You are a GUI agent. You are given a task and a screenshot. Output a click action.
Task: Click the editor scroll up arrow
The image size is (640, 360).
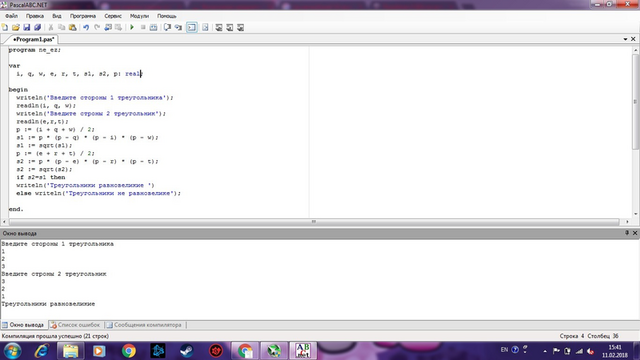click(636, 50)
